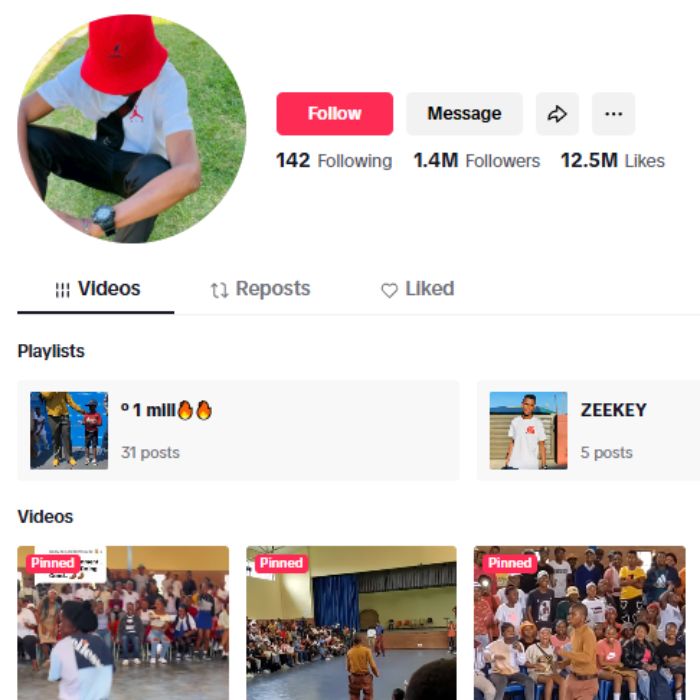700x700 pixels.
Task: Click the 12.5M Likes count
Action: click(612, 160)
